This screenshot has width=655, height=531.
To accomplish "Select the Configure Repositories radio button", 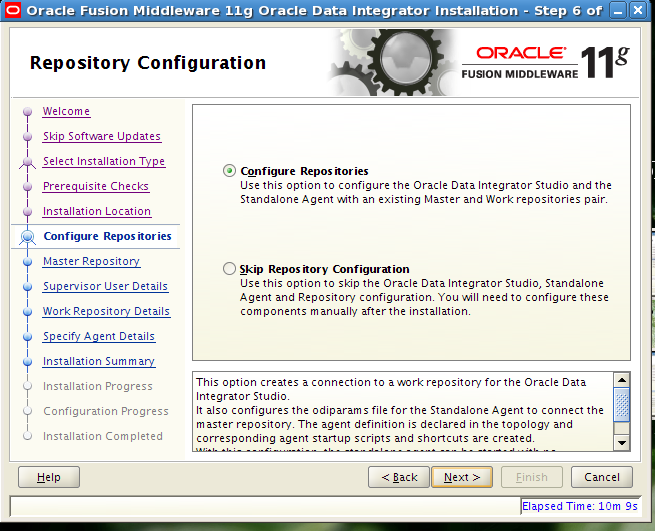I will pyautogui.click(x=229, y=170).
